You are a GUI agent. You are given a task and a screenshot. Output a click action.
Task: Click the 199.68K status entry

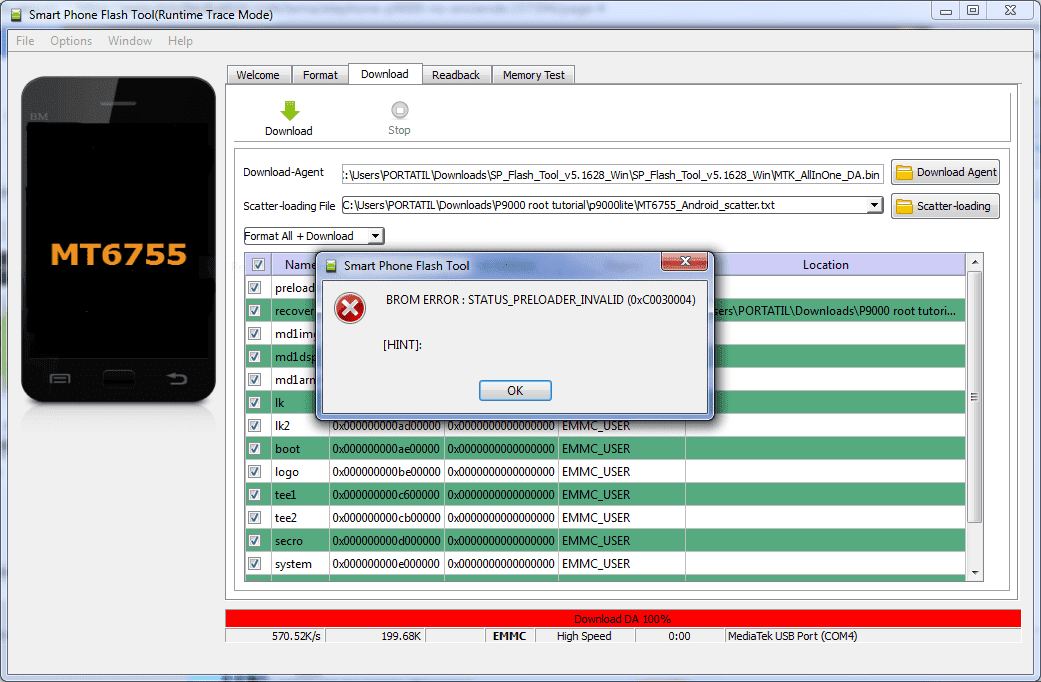[401, 636]
